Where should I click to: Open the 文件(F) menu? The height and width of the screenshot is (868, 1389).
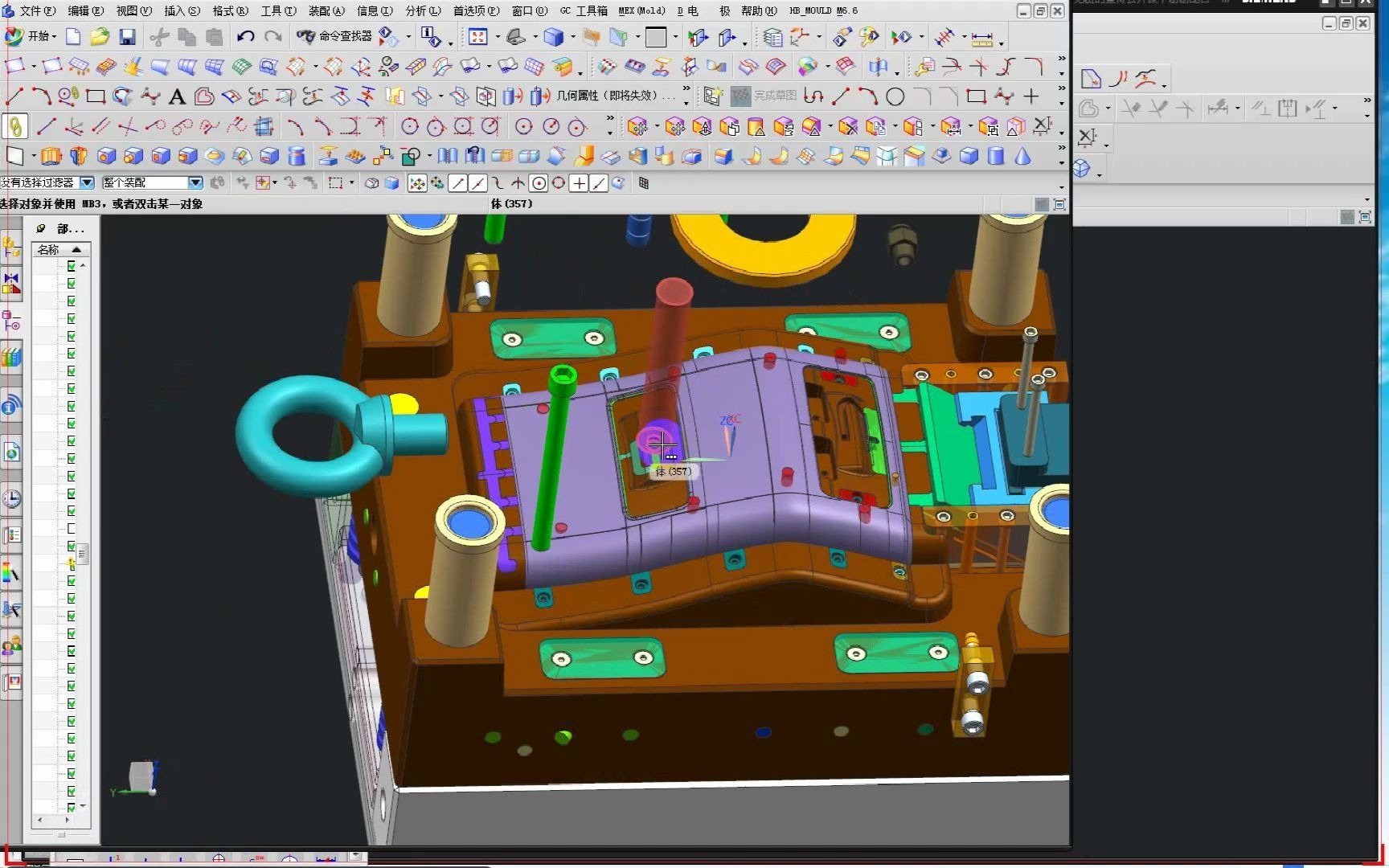click(37, 11)
